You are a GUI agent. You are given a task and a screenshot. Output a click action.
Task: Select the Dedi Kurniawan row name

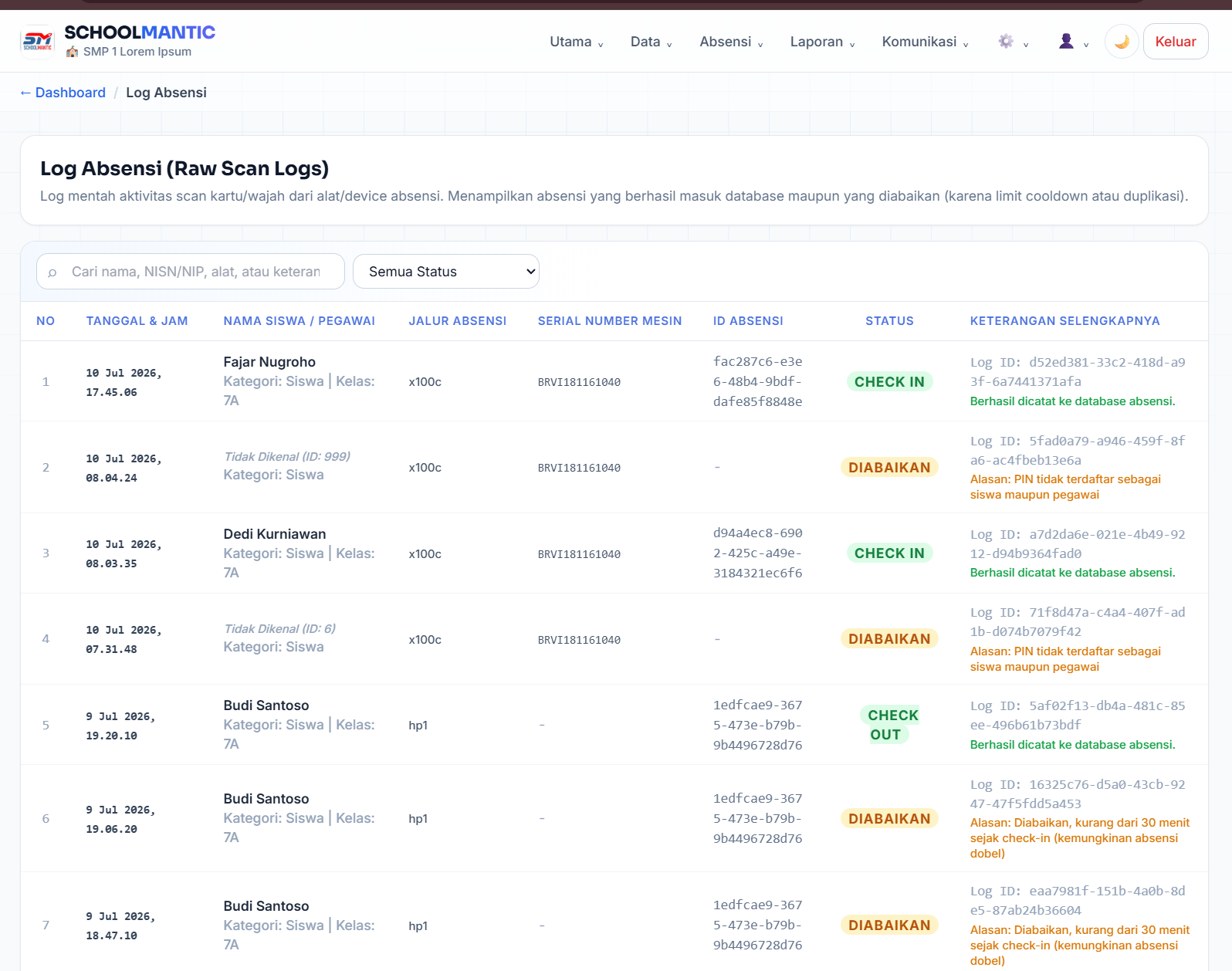(x=275, y=534)
